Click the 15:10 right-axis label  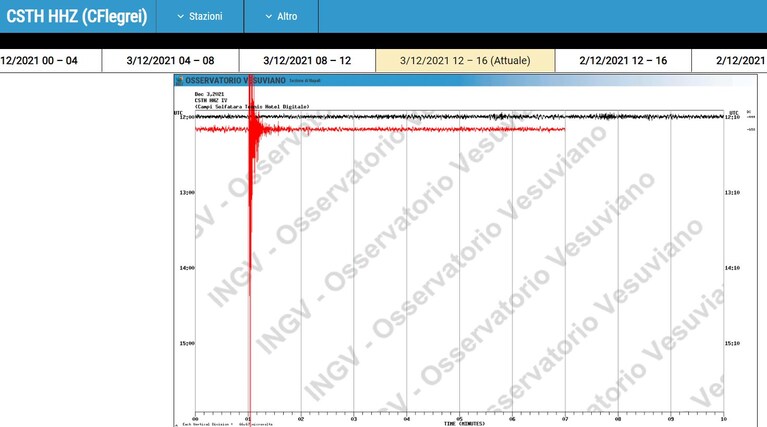(732, 343)
